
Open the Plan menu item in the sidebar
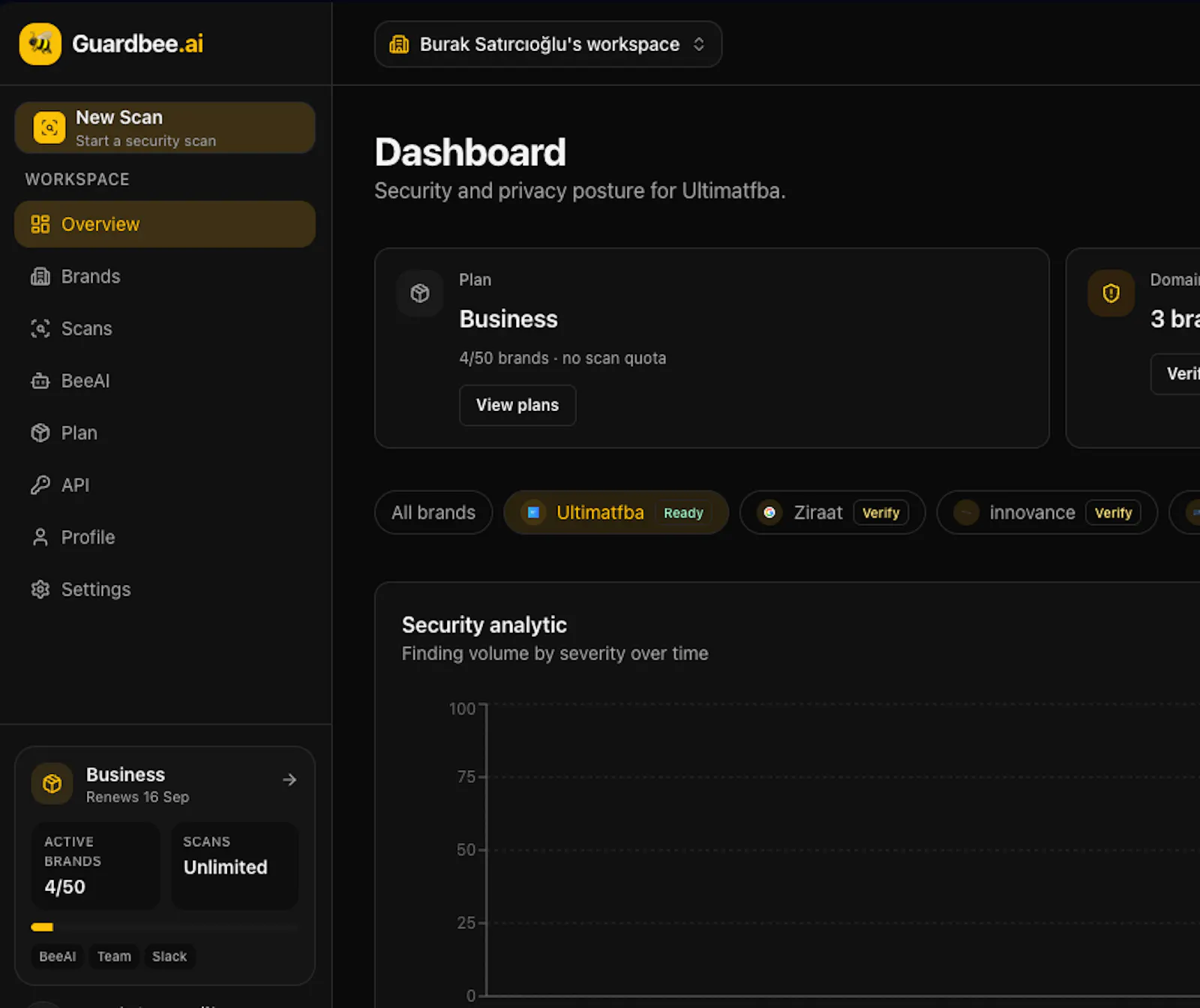165,433
